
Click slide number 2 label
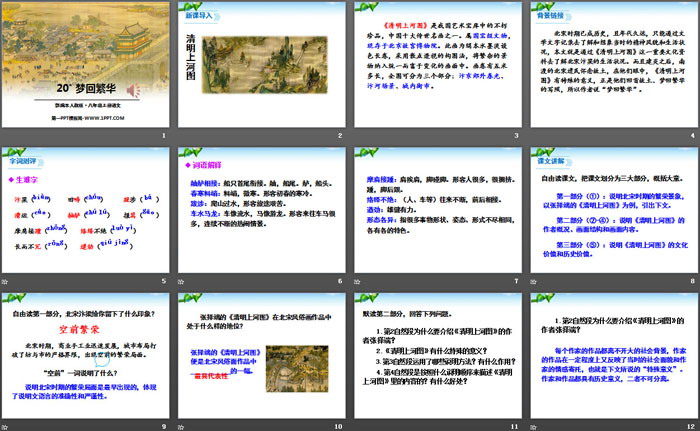point(340,135)
